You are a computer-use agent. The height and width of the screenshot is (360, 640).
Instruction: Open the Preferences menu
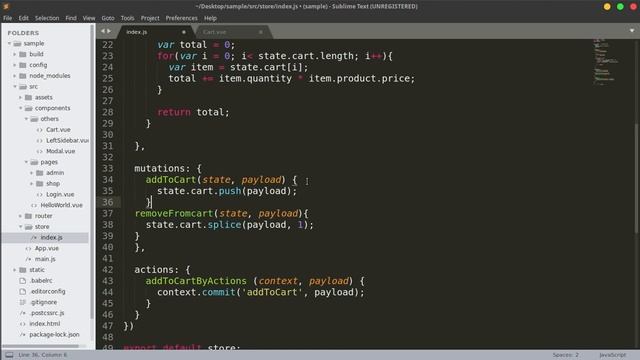point(182,18)
